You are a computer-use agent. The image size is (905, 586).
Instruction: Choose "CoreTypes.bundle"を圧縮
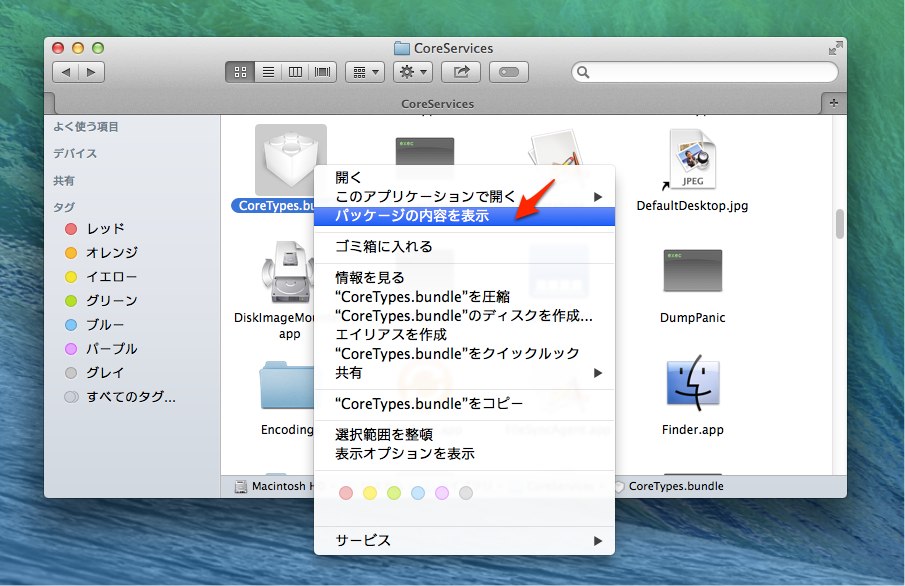click(x=464, y=297)
